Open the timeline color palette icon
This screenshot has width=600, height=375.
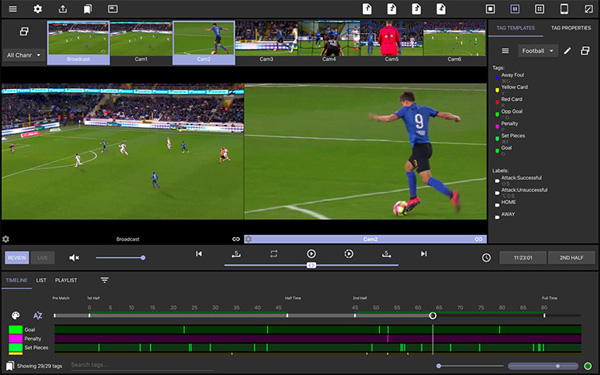[x=15, y=315]
